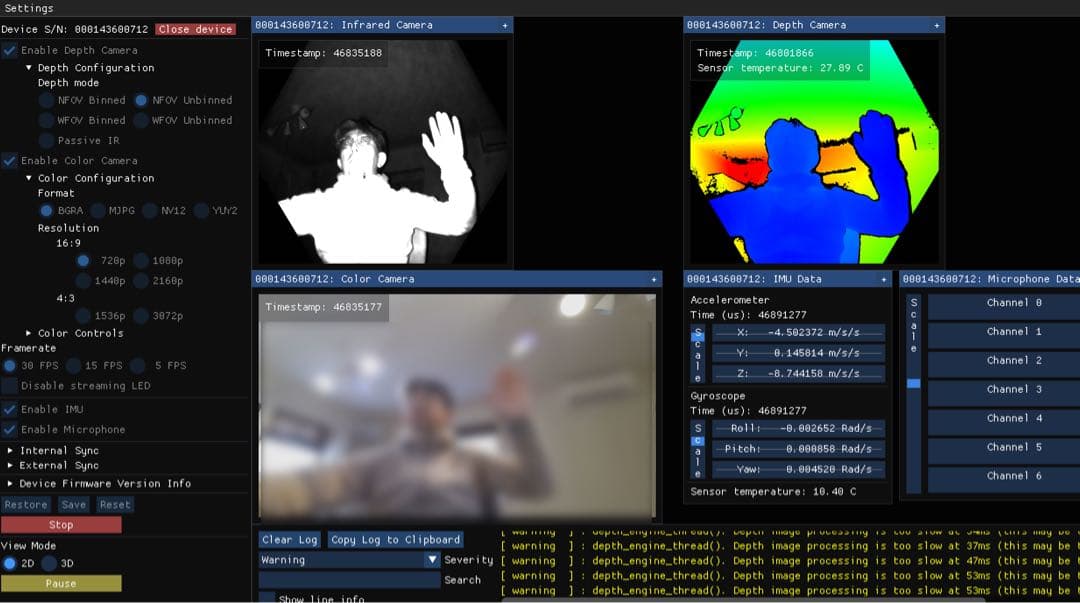Uncheck Enable Depth Camera
The width and height of the screenshot is (1080, 603).
pyautogui.click(x=10, y=50)
